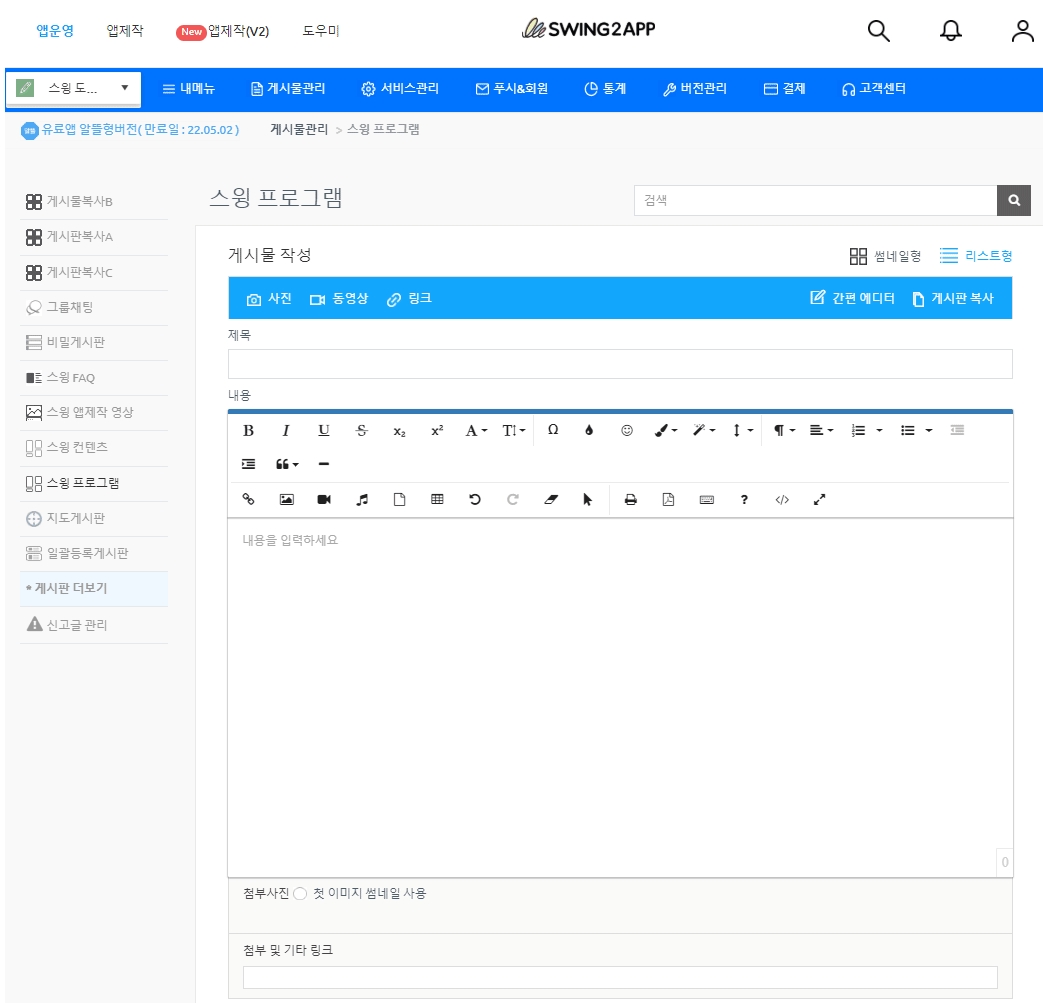Switch to 리스트형 view
This screenshot has height=1003, width=1043.
click(976, 256)
